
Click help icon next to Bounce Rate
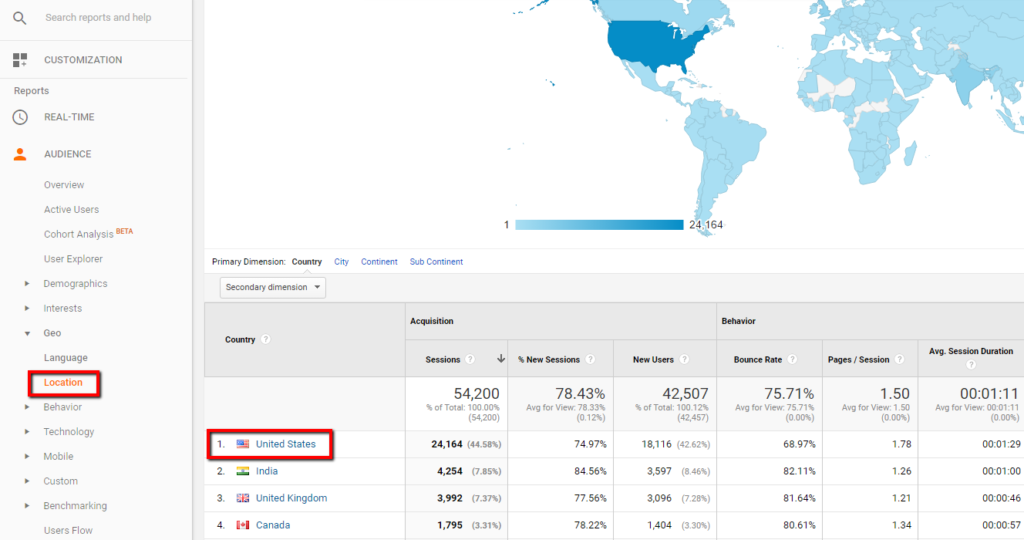pos(791,360)
